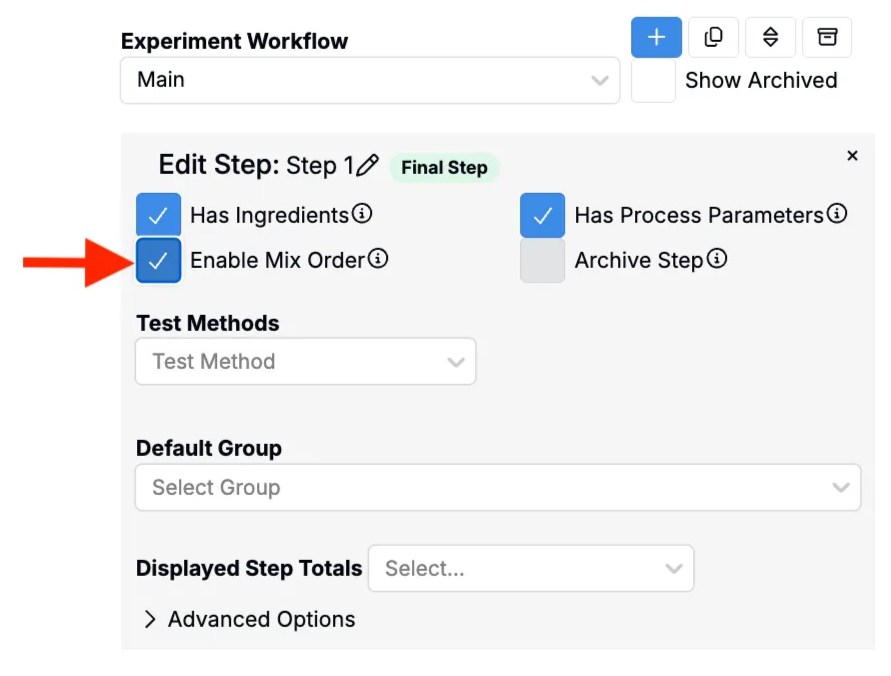Uncheck the Has Ingredients checkbox
This screenshot has width=891, height=676.
[x=159, y=215]
